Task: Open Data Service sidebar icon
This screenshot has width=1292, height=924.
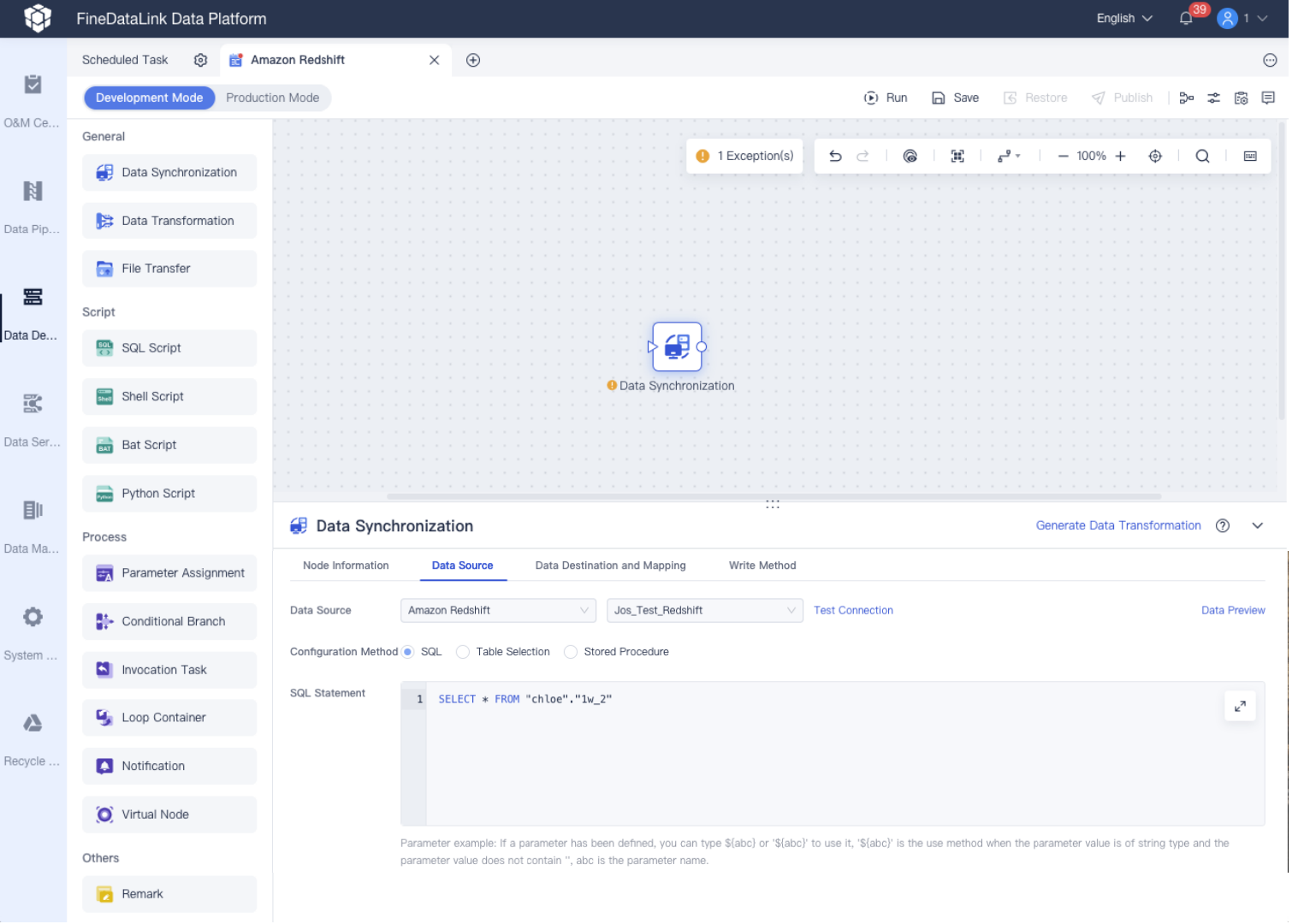Action: pyautogui.click(x=33, y=404)
